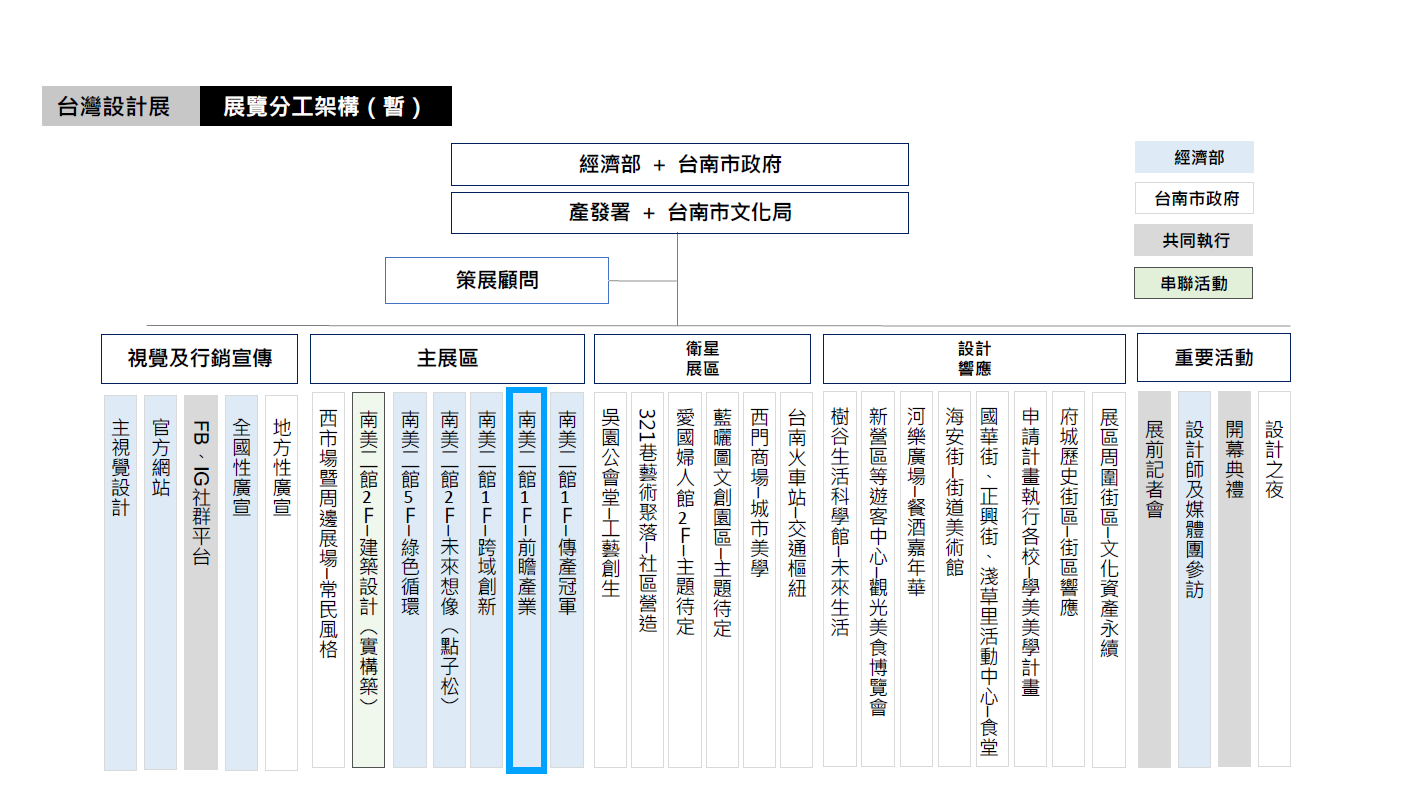The height and width of the screenshot is (793, 1409).
Task: Select the FB、IG社群平台 column
Action: (x=201, y=580)
